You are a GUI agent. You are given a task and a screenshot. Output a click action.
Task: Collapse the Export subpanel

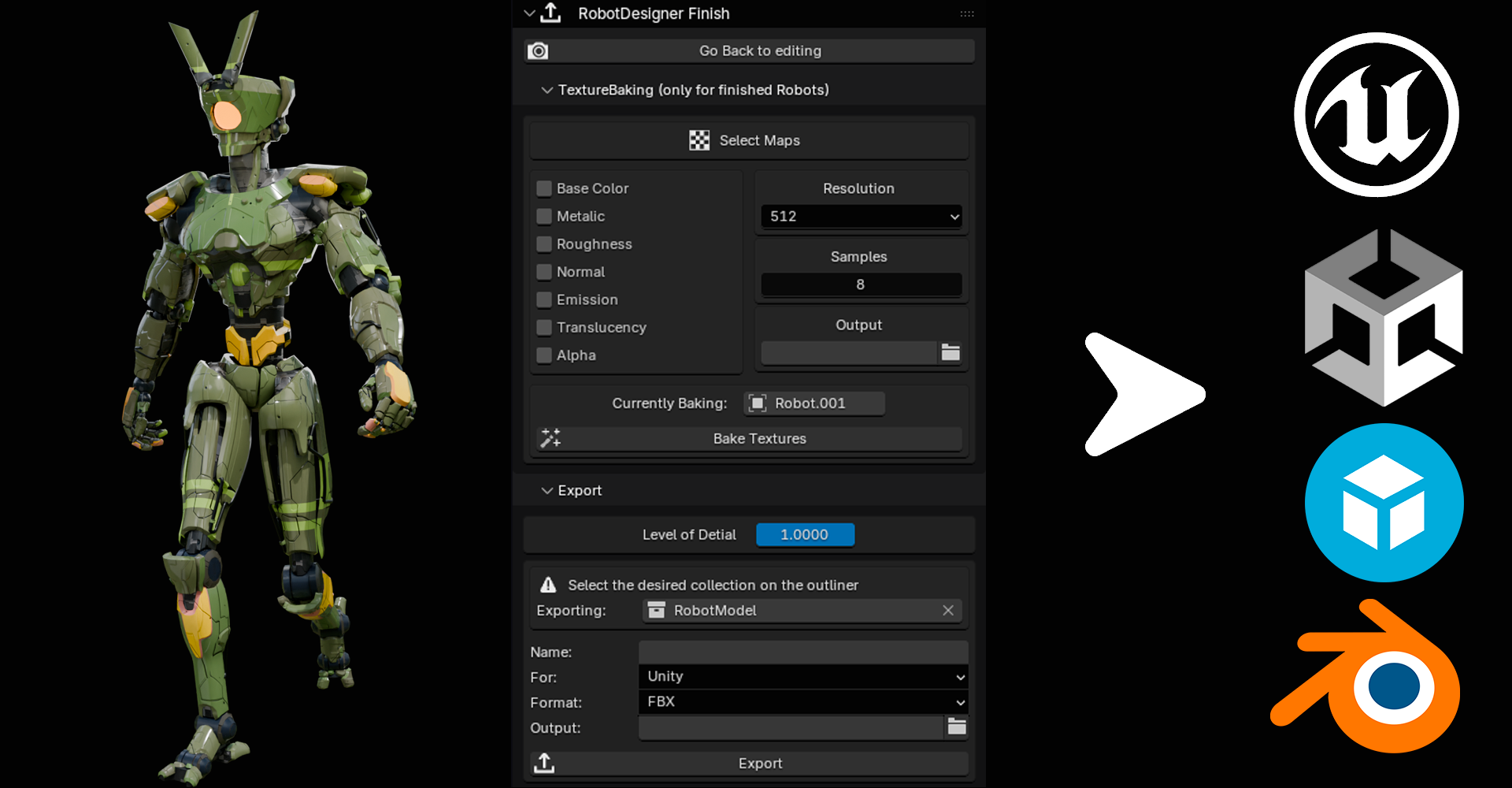(547, 490)
